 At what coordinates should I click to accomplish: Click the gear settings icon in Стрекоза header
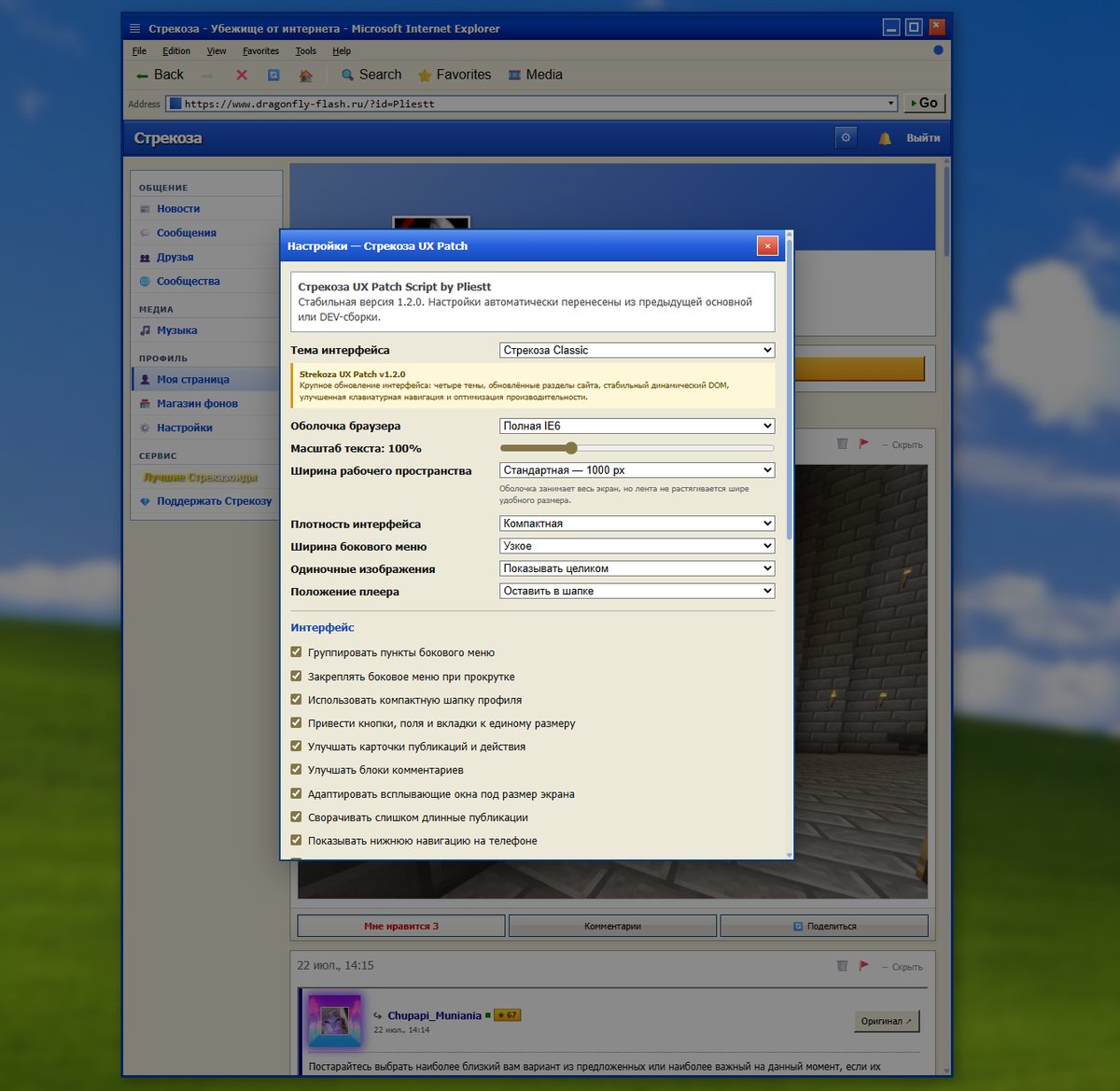click(x=846, y=137)
